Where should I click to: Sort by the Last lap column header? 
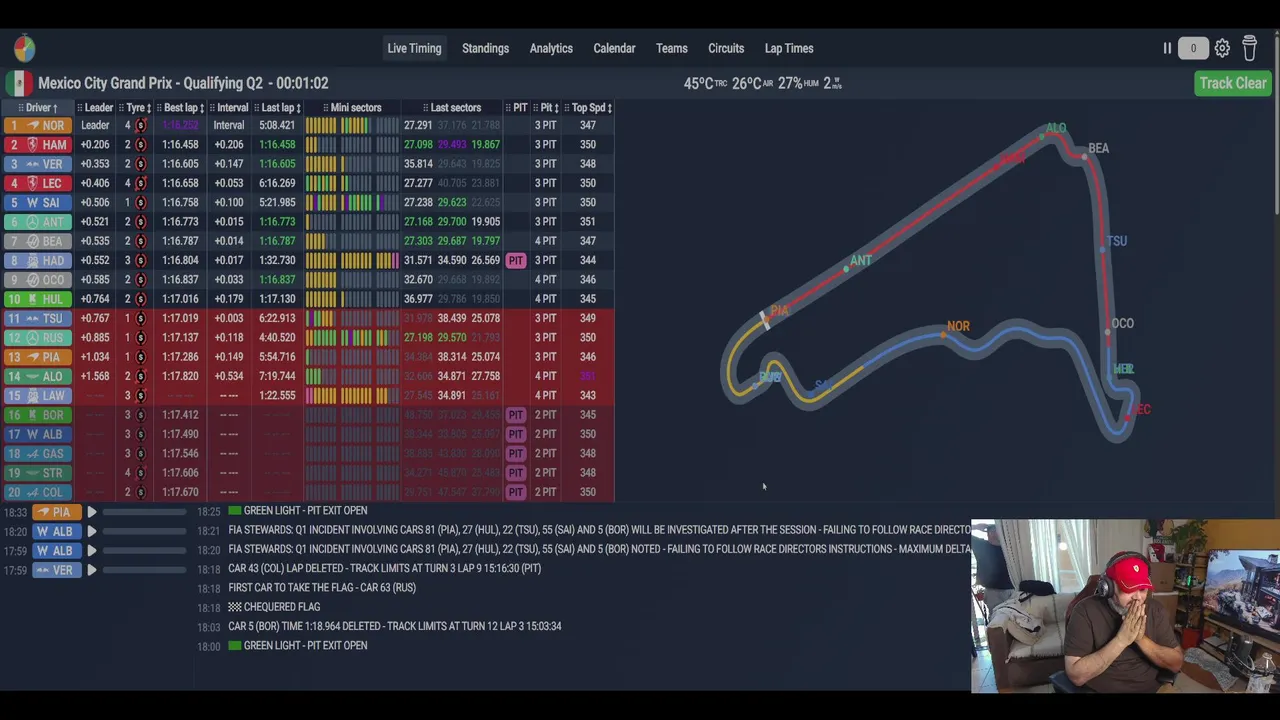pos(277,108)
